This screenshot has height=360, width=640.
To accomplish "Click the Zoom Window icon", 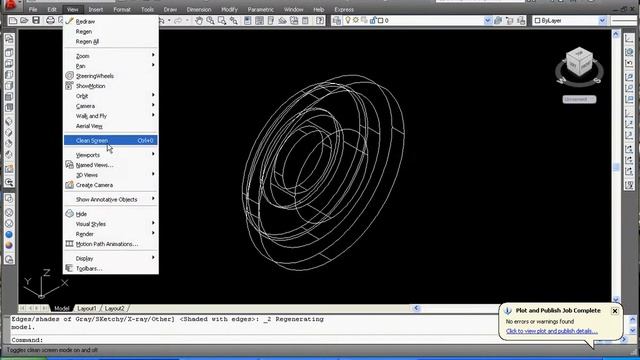I will (x=222, y=20).
